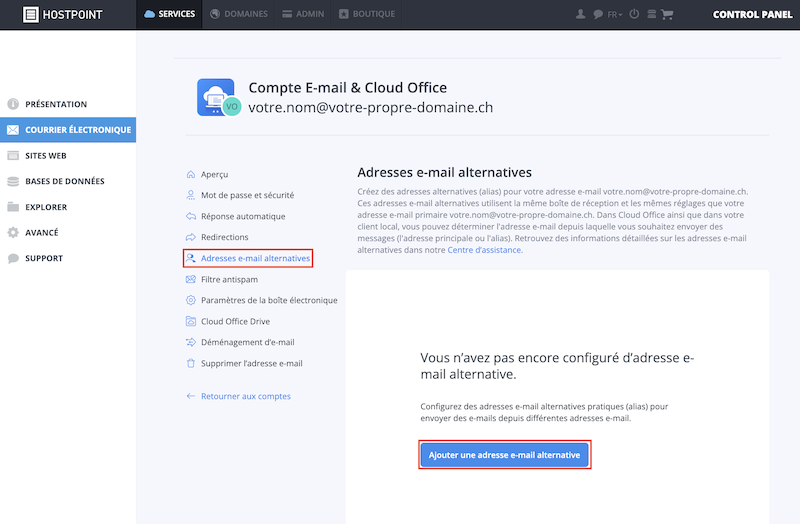
Task: Open the Boutique tab
Action: point(367,14)
